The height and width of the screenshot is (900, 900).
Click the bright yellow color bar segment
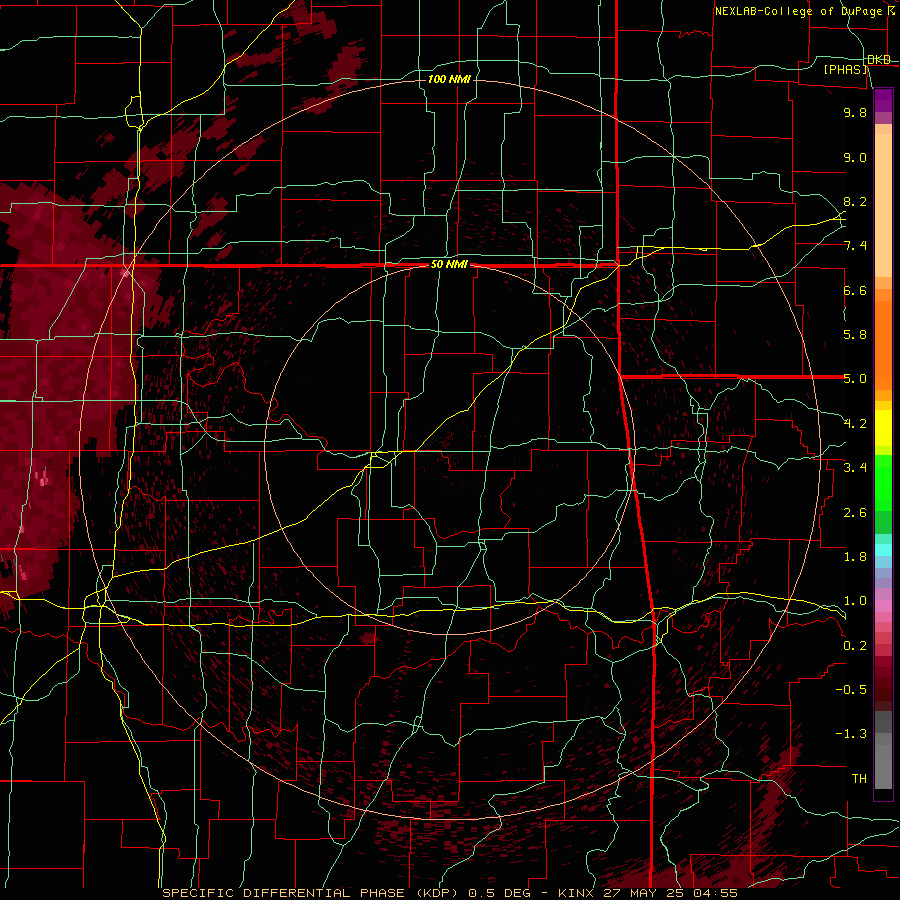coord(883,428)
